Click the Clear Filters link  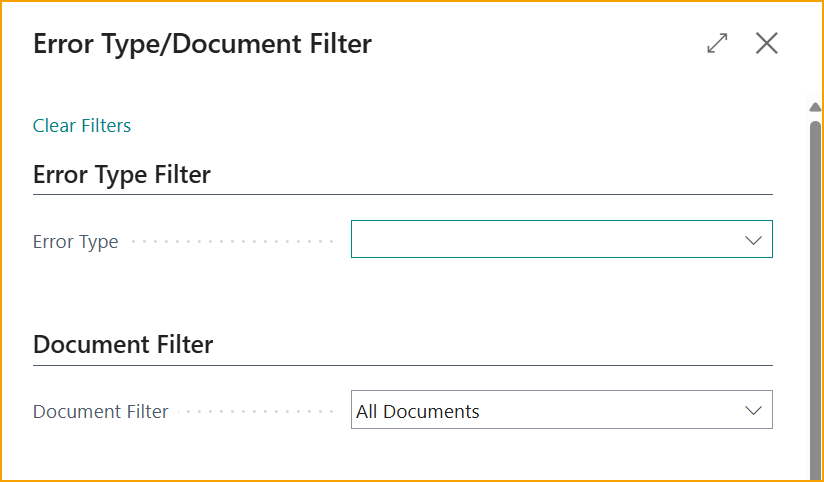coord(82,125)
